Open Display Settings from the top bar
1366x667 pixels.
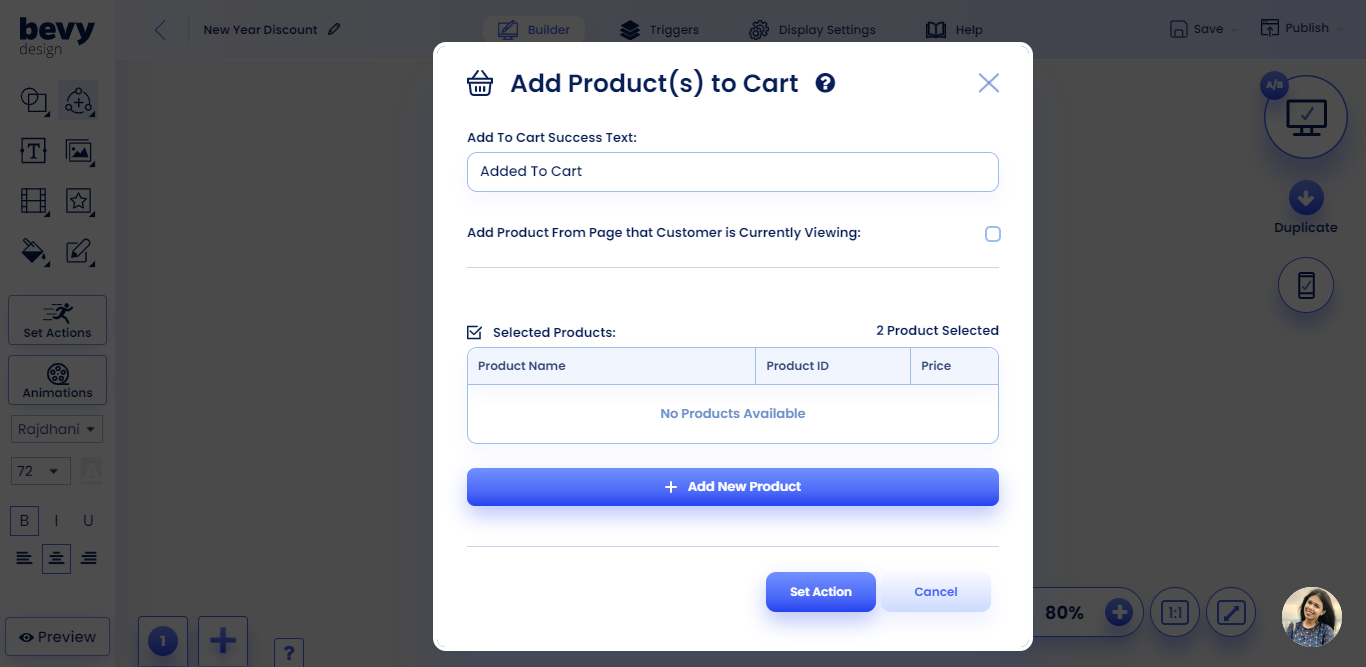[x=812, y=29]
